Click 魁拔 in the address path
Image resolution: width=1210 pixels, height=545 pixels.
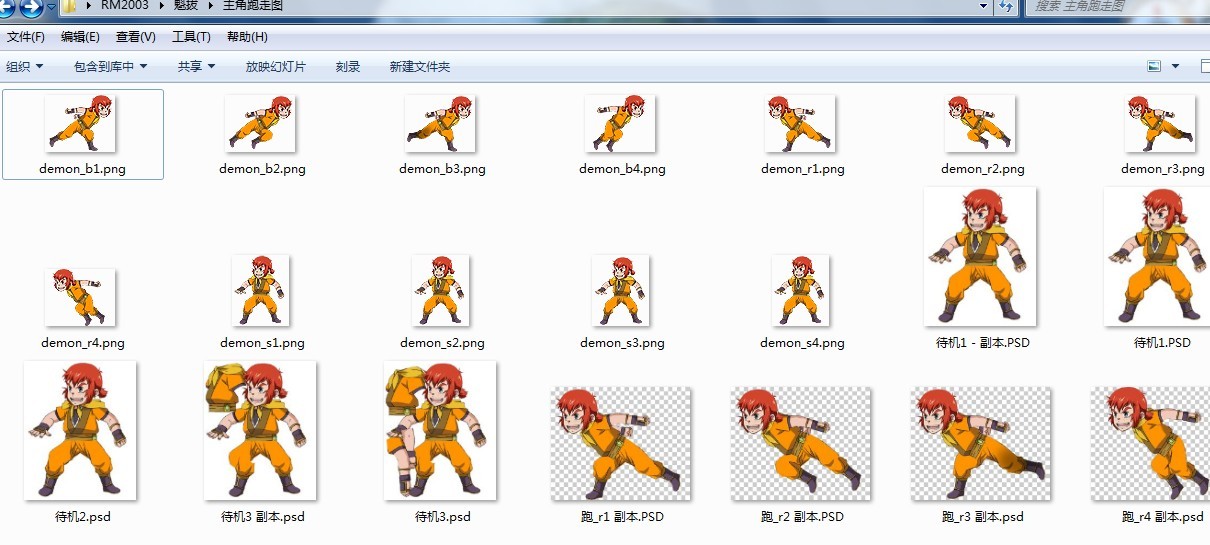pos(187,6)
